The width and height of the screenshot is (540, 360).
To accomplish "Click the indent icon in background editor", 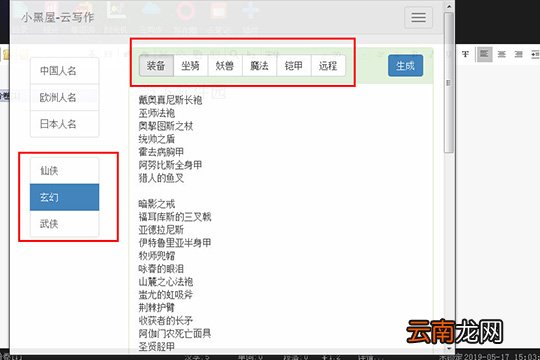I will click(x=535, y=54).
